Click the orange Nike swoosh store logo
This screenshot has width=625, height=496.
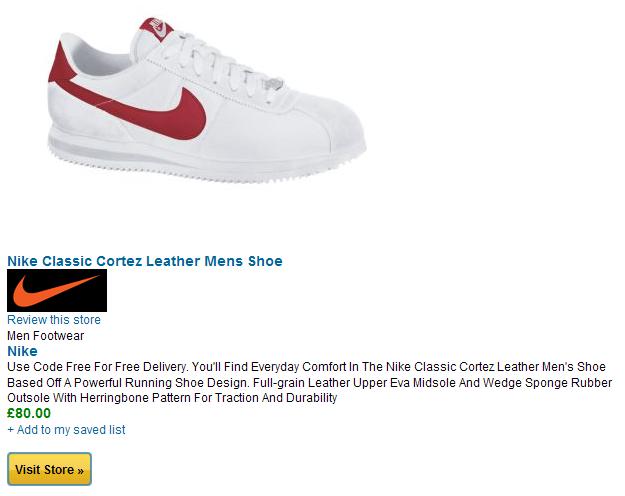pos(56,290)
